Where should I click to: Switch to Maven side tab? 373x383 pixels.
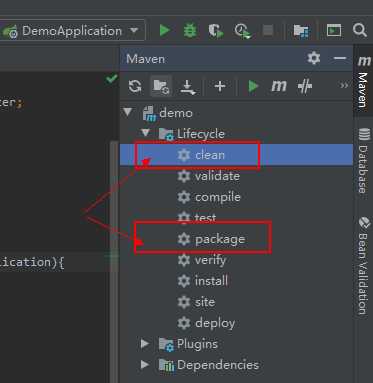(x=364, y=82)
